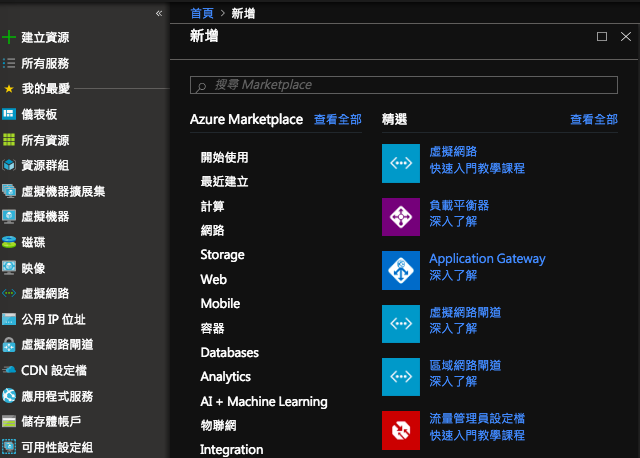Screen dimensions: 640x458
Task: Open the 儲存體帳戶 storage icon
Action: click(9, 421)
